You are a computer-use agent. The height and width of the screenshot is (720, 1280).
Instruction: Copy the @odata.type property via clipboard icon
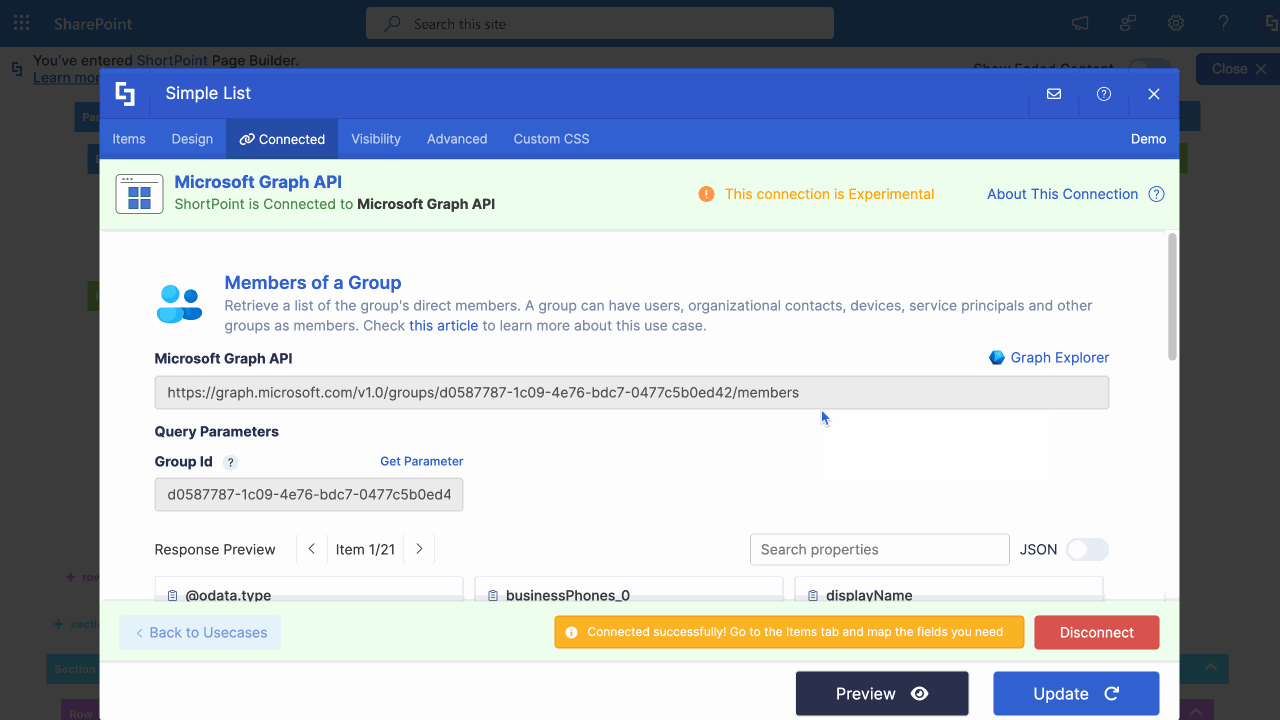(x=172, y=596)
